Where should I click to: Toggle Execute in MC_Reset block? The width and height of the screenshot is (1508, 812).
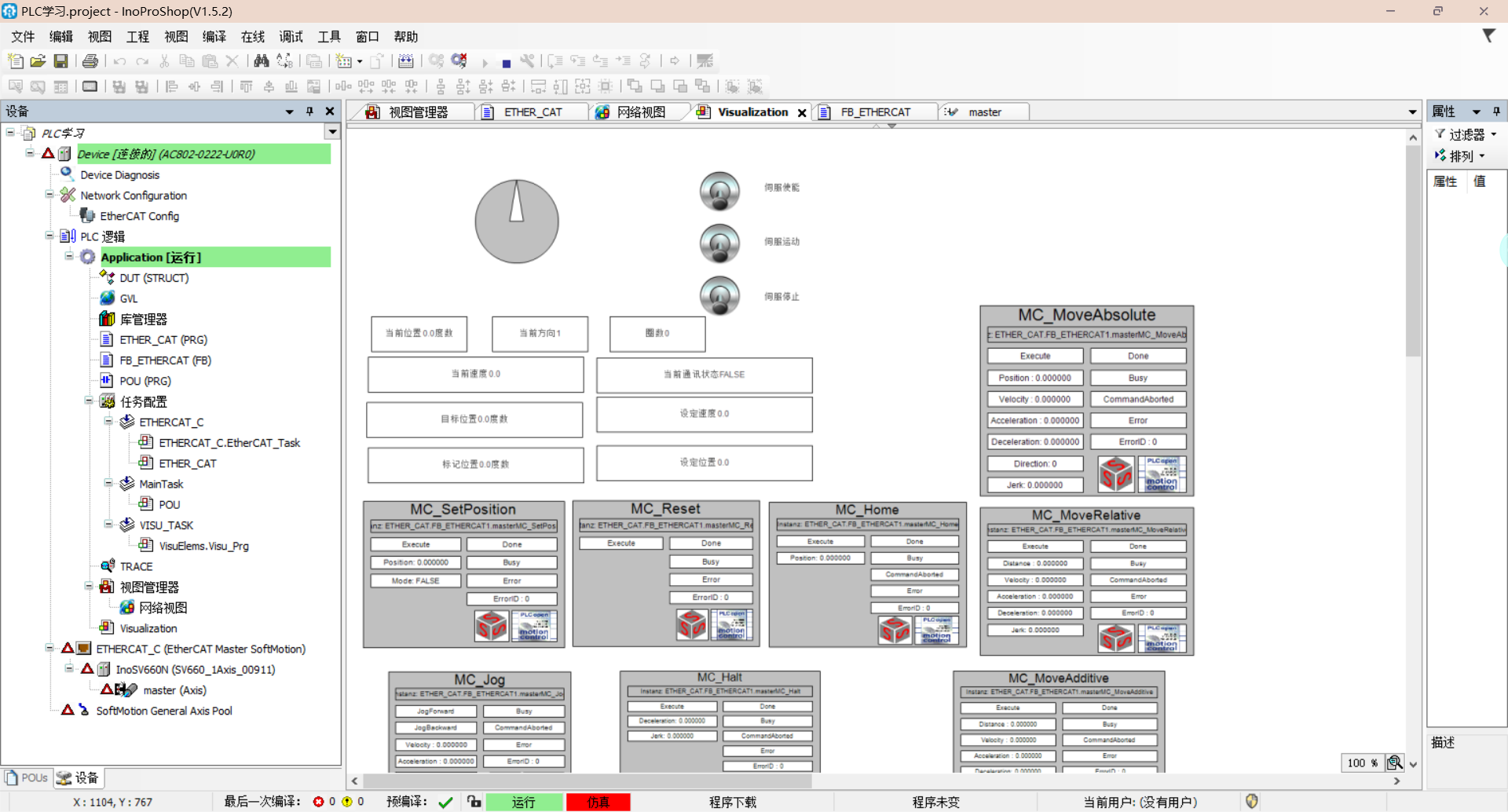coord(620,543)
